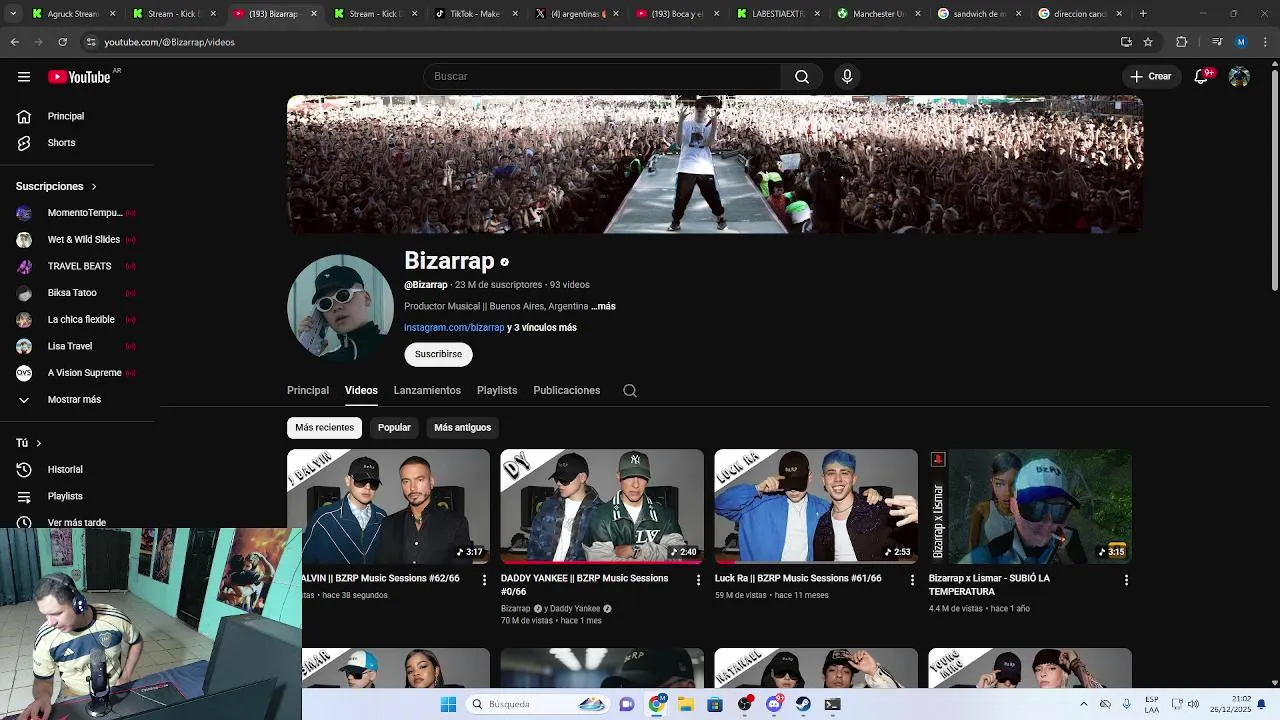
Task: Open Historial in the sidebar
Action: point(66,470)
